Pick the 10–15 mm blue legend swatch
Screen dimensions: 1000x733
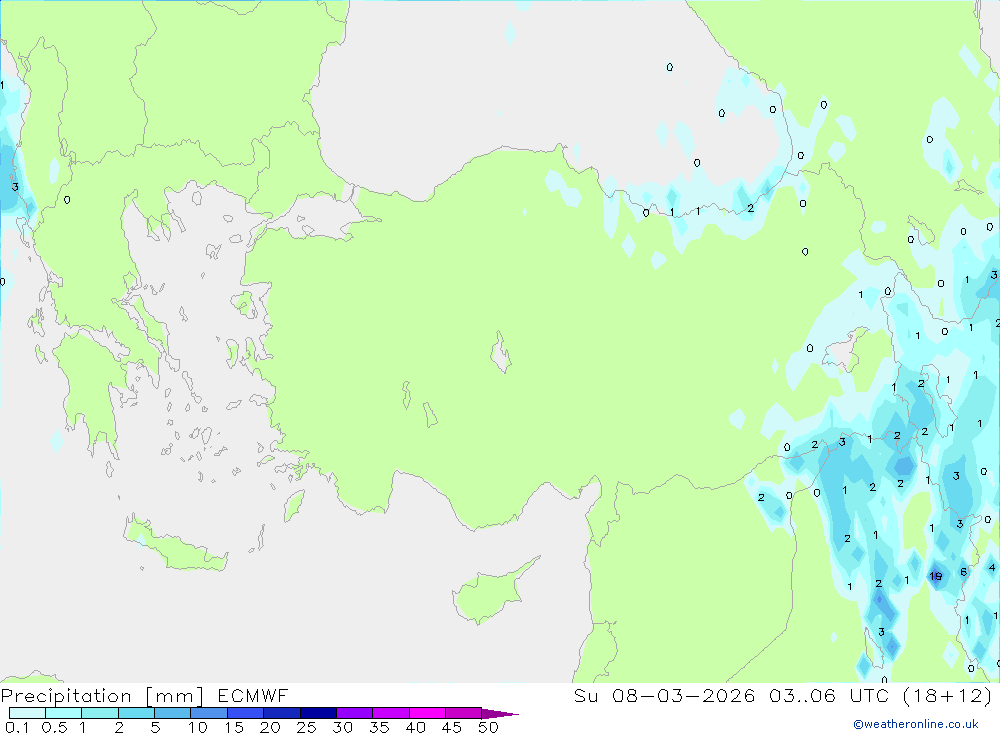pos(209,713)
